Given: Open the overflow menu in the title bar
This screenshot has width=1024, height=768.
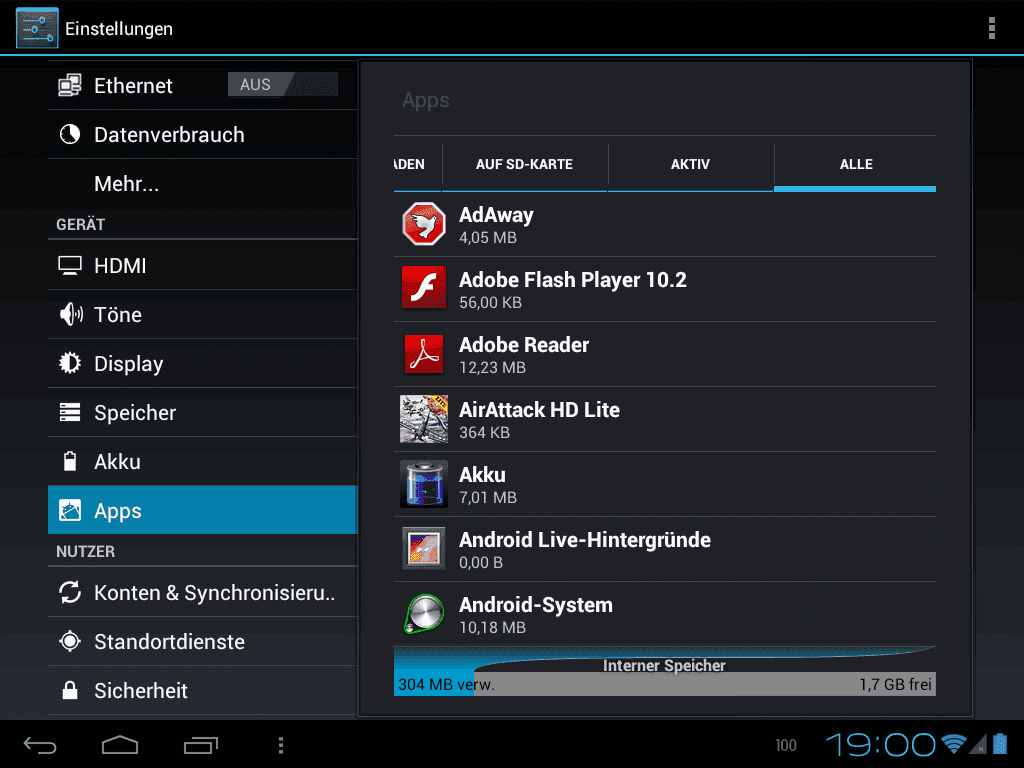Looking at the screenshot, I should [992, 28].
